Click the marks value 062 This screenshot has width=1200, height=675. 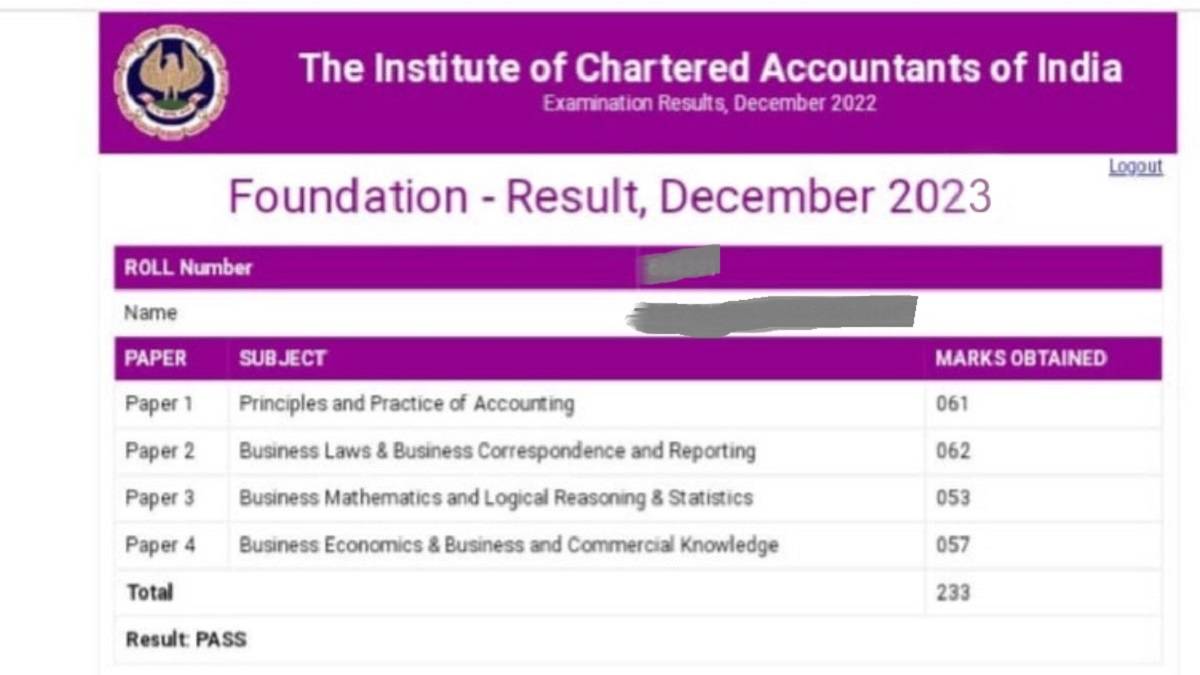tap(954, 451)
